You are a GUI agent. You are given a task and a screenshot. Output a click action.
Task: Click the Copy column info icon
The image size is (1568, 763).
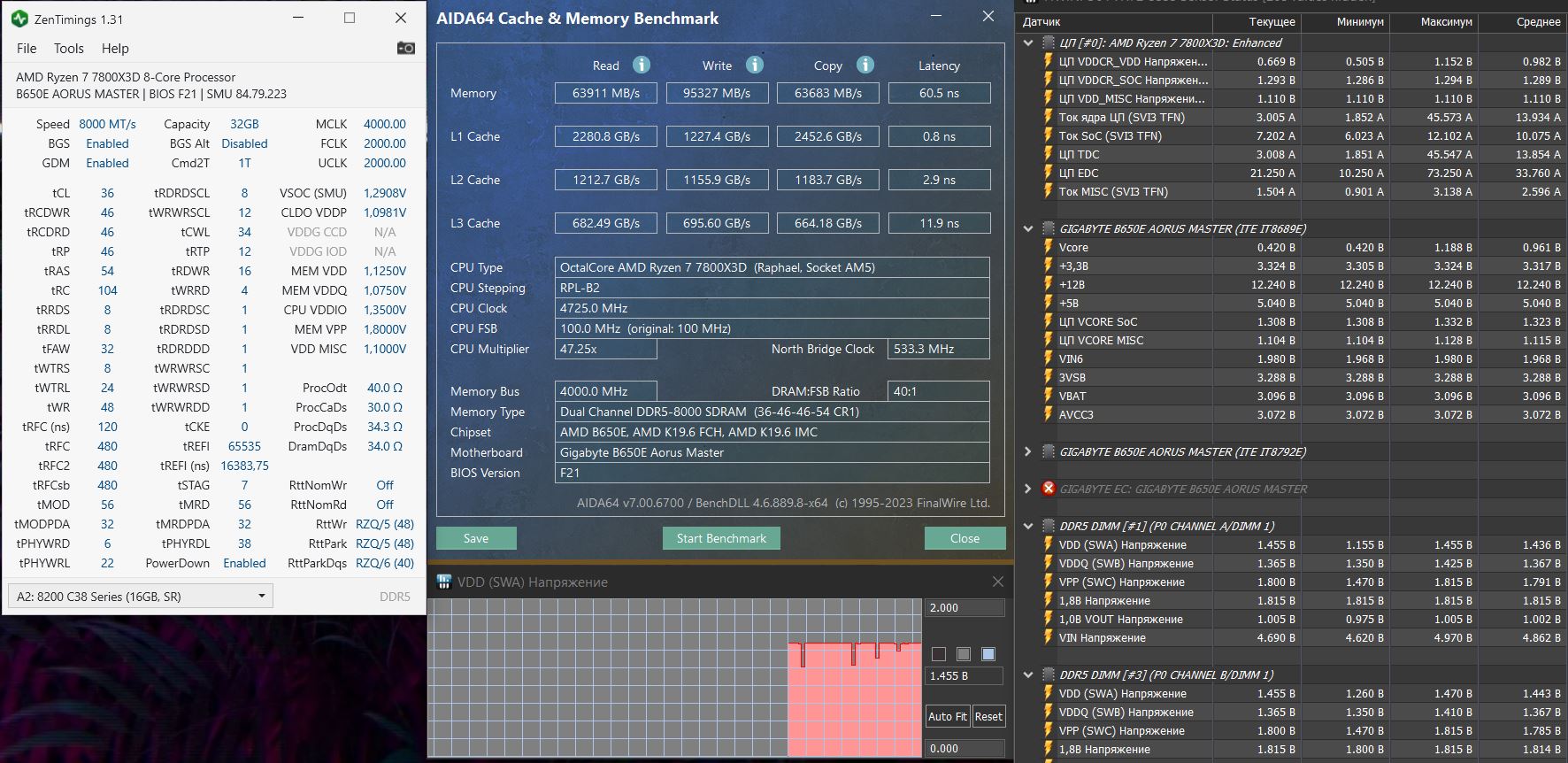(x=865, y=65)
